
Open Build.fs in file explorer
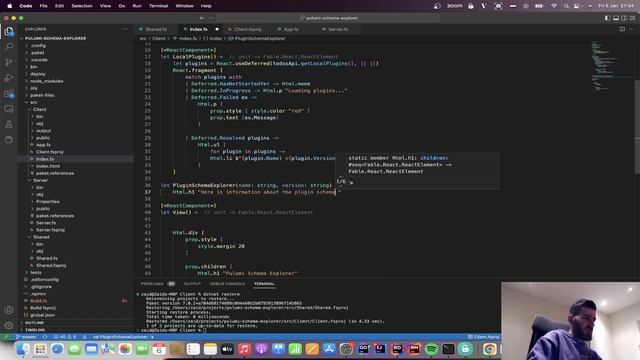click(x=76, y=300)
